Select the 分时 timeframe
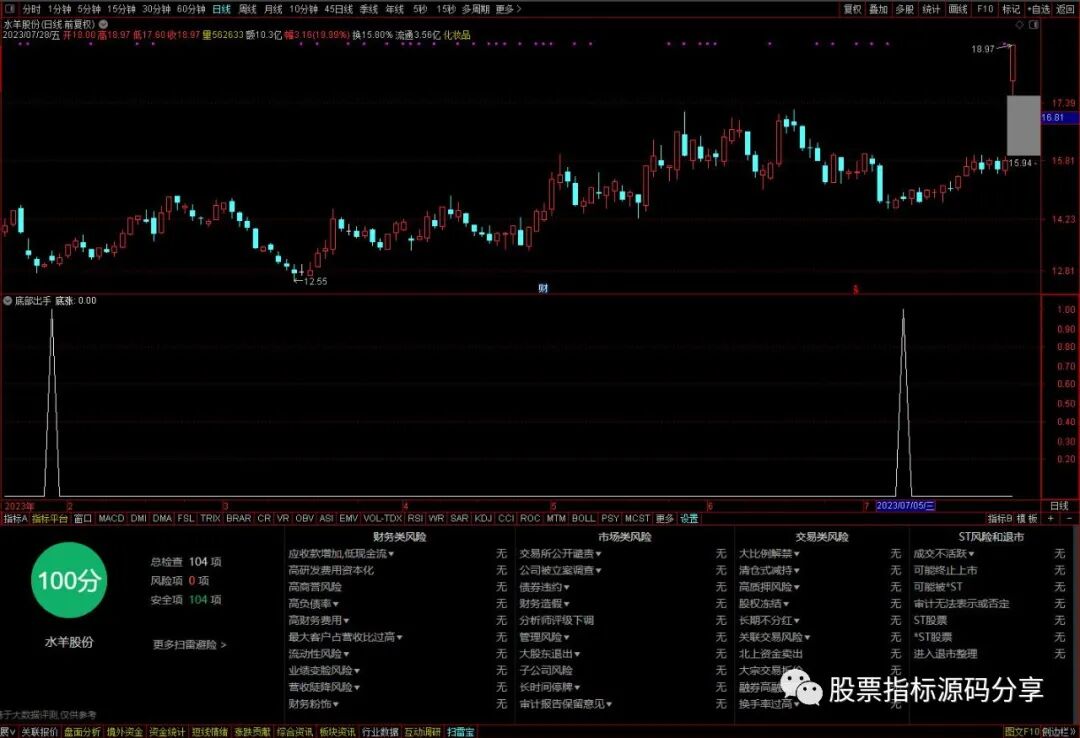Viewport: 1080px width, 738px height. point(31,9)
